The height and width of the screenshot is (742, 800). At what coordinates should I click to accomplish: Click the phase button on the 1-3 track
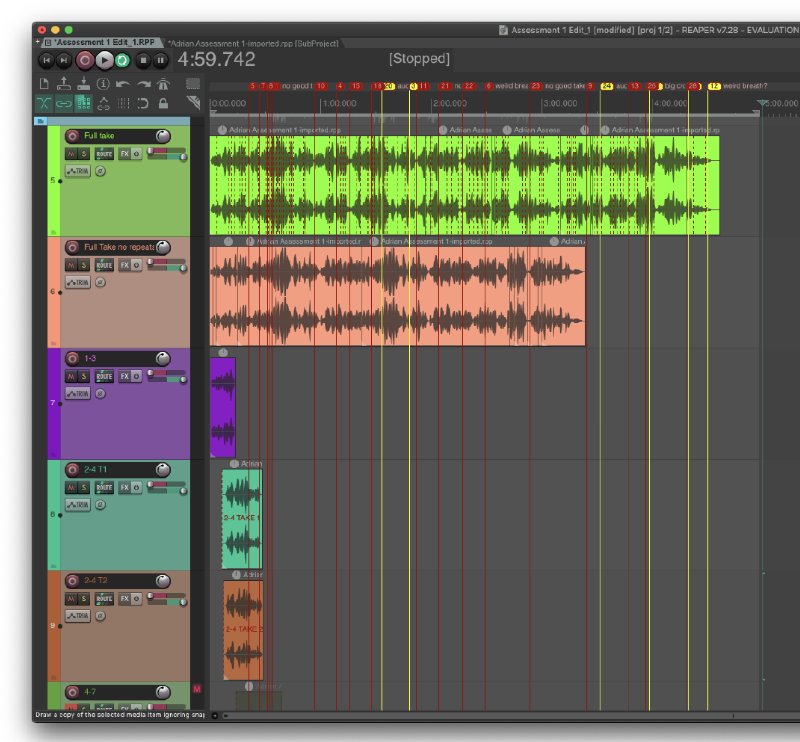[101, 393]
